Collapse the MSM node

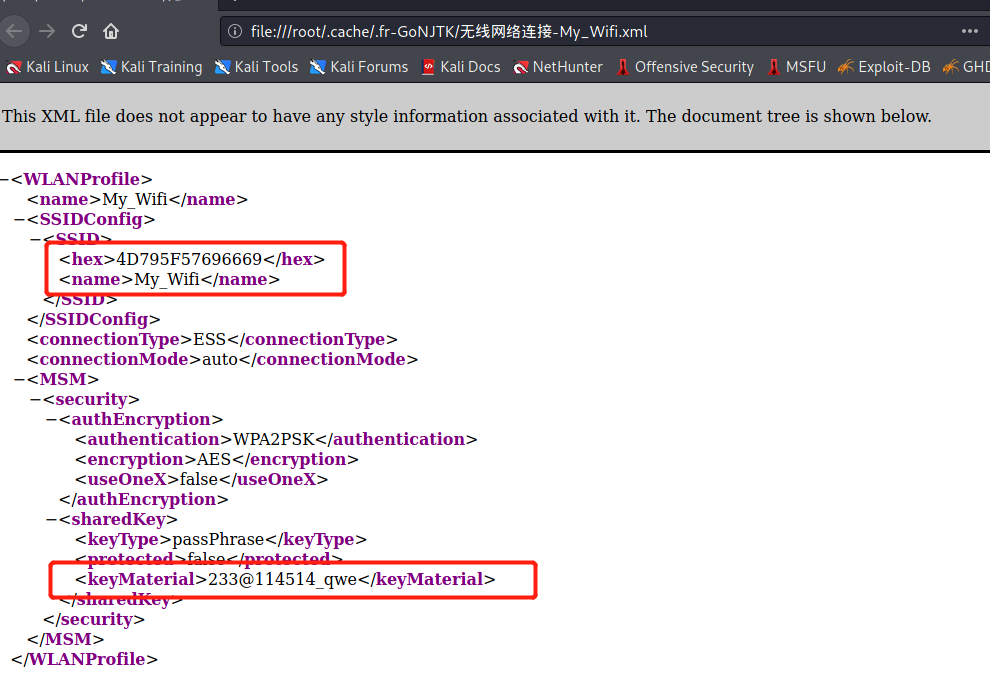coord(20,379)
